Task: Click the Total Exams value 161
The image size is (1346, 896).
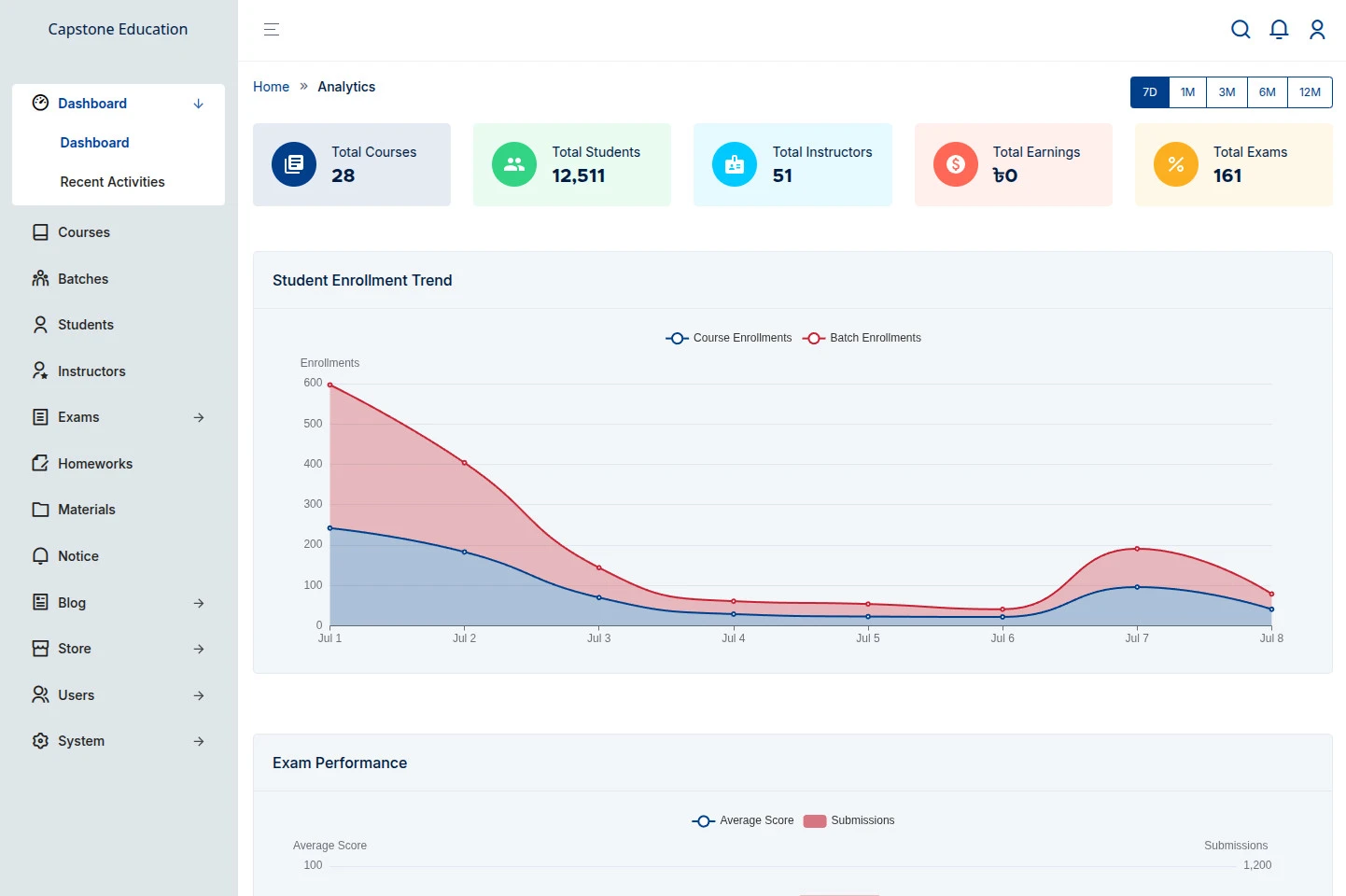Action: 1227,175
